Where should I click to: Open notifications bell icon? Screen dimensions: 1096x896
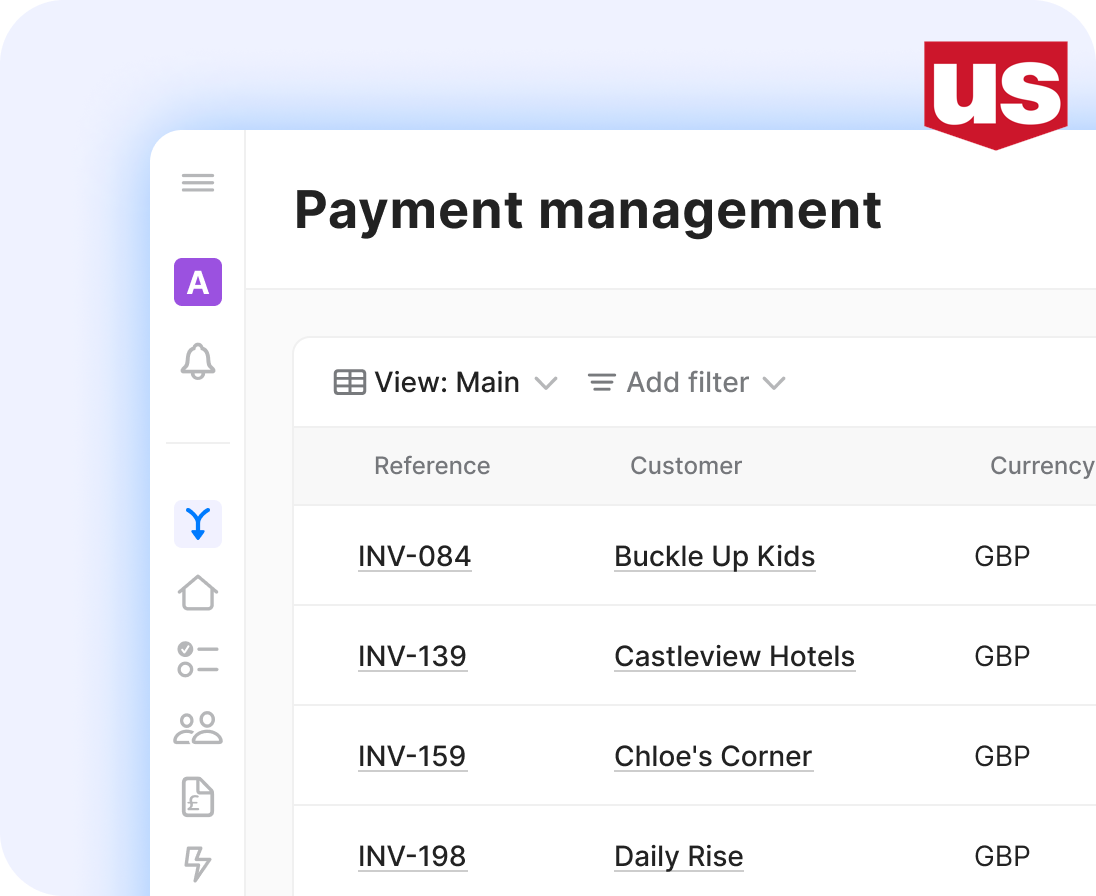click(x=198, y=361)
